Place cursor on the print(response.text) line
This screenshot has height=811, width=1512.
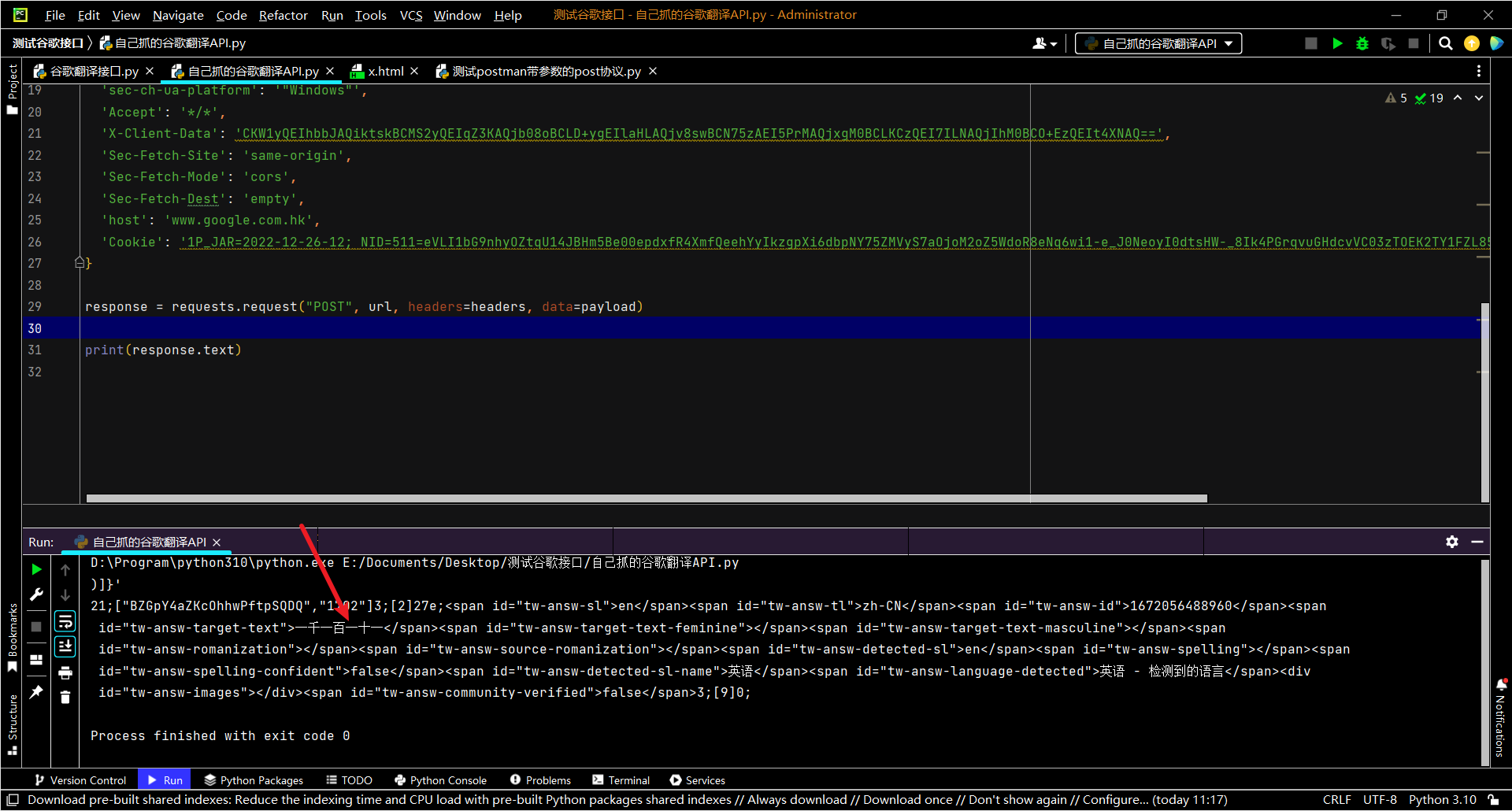[x=163, y=350]
